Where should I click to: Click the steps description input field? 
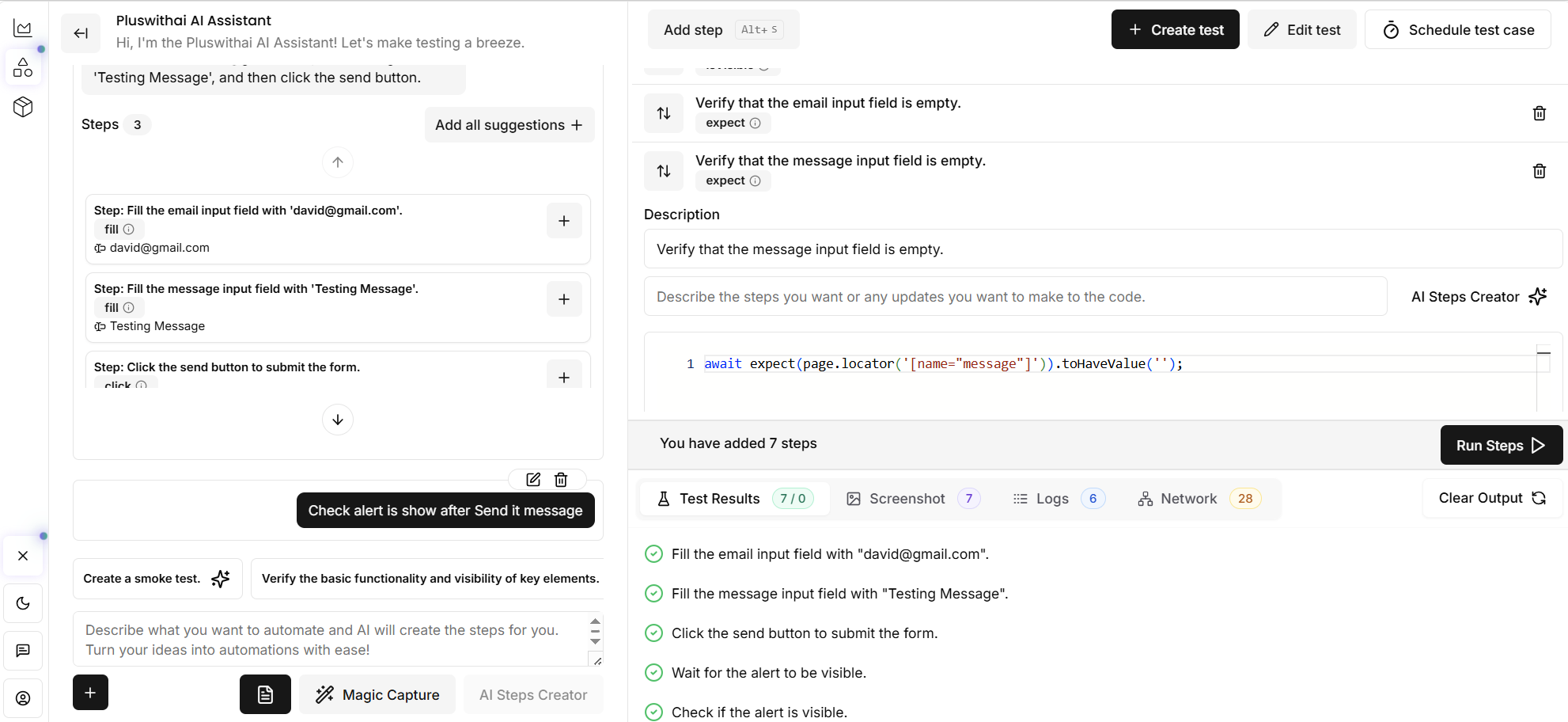(x=1015, y=296)
